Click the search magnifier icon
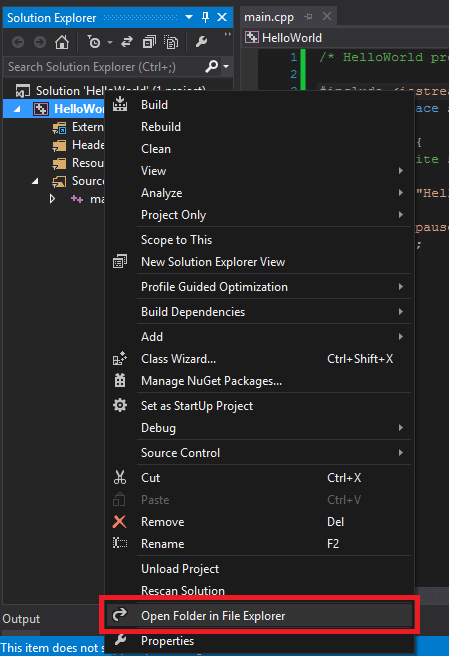Viewport: 449px width, 656px height. tap(212, 66)
